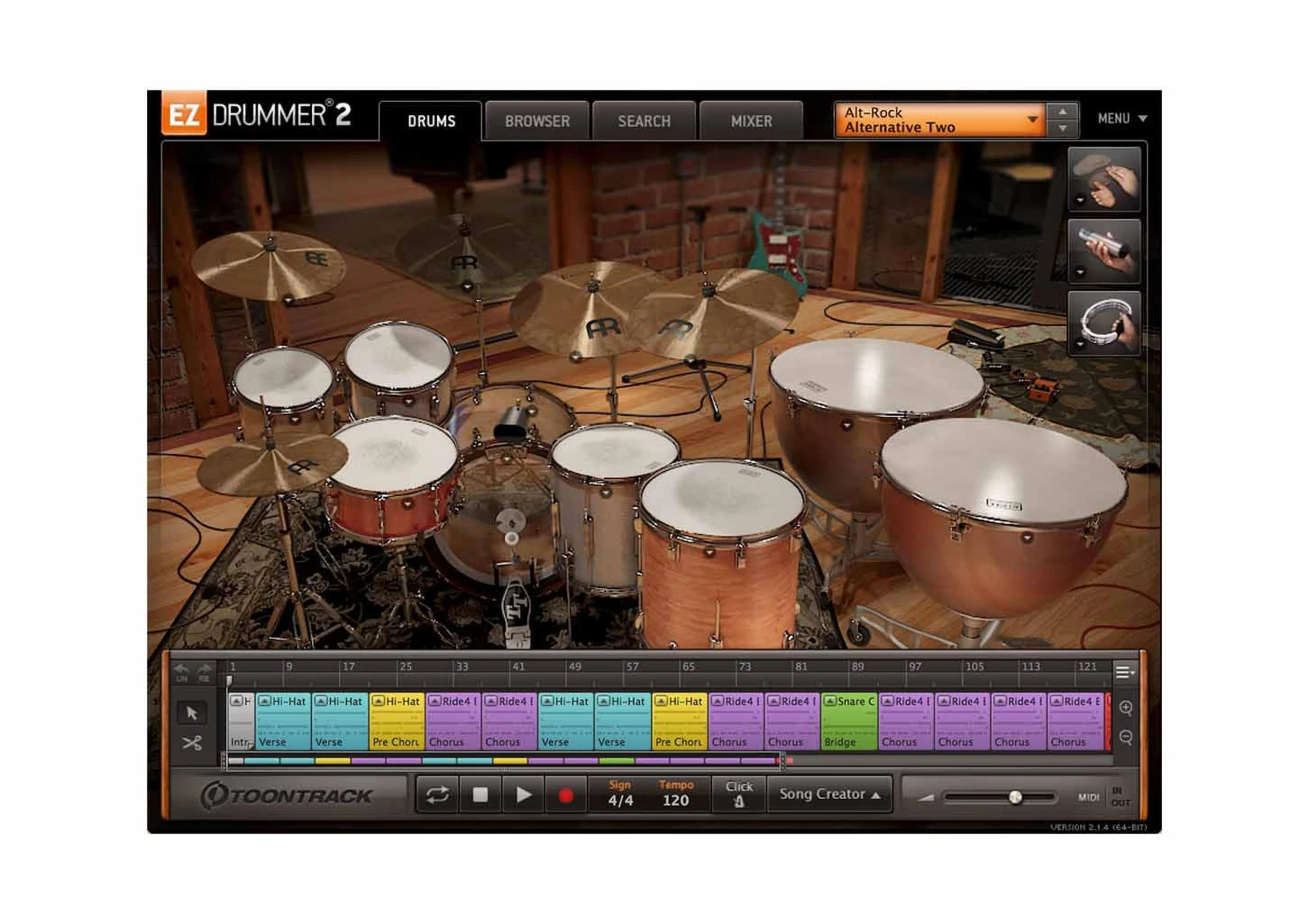
Task: Select the gray Intro song block
Action: (x=241, y=721)
